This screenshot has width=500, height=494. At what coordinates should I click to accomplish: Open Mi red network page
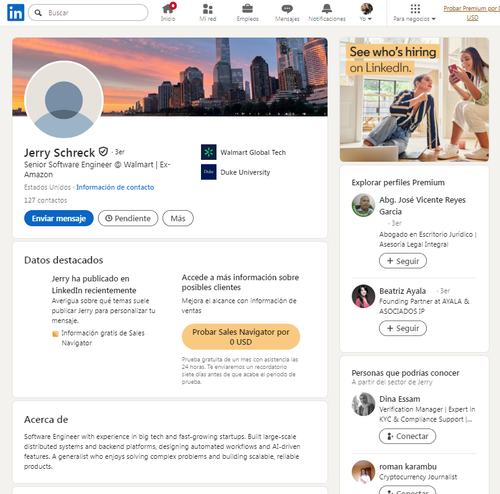click(x=208, y=13)
